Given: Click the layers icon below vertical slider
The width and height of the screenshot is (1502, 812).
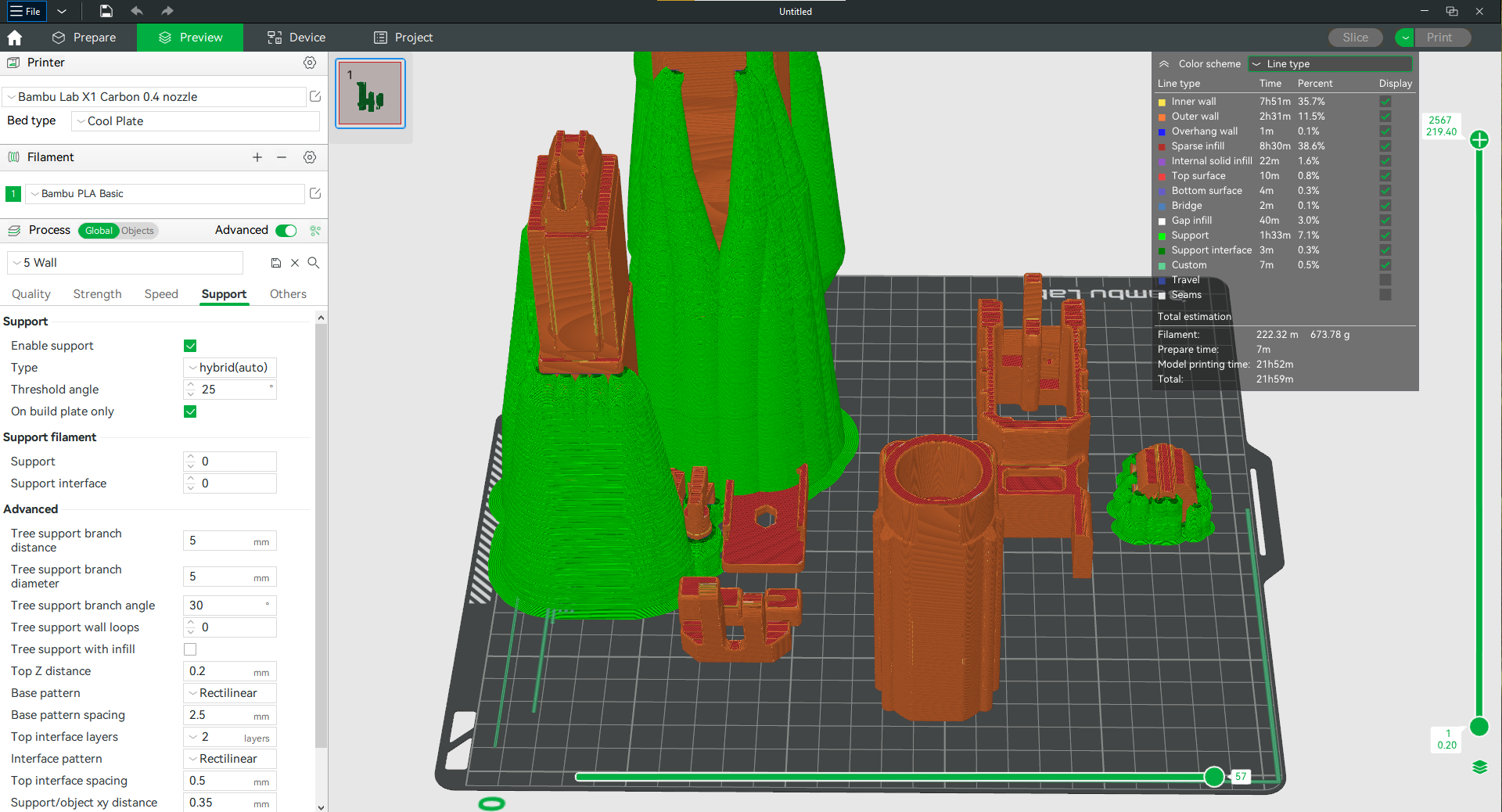Looking at the screenshot, I should (1479, 767).
